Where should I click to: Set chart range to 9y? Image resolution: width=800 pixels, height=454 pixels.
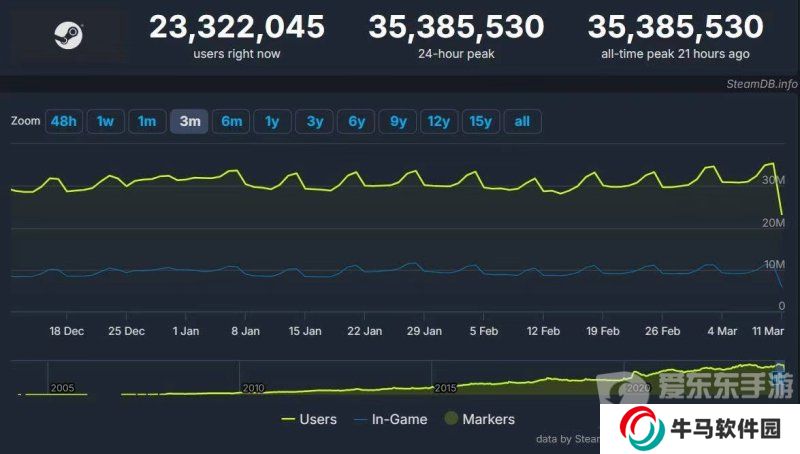click(398, 122)
